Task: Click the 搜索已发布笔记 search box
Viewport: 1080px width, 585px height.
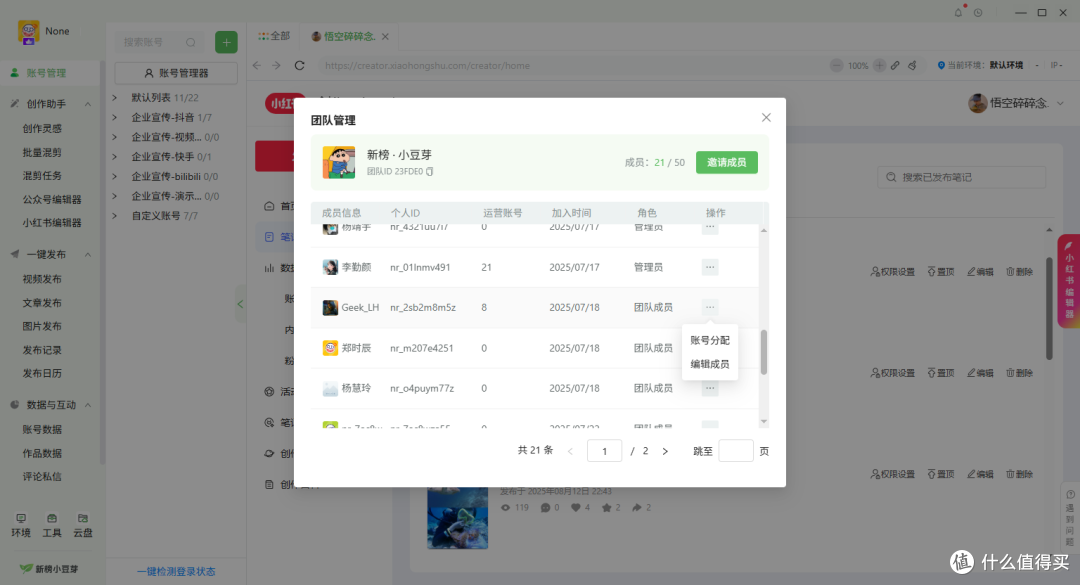Action: [962, 177]
